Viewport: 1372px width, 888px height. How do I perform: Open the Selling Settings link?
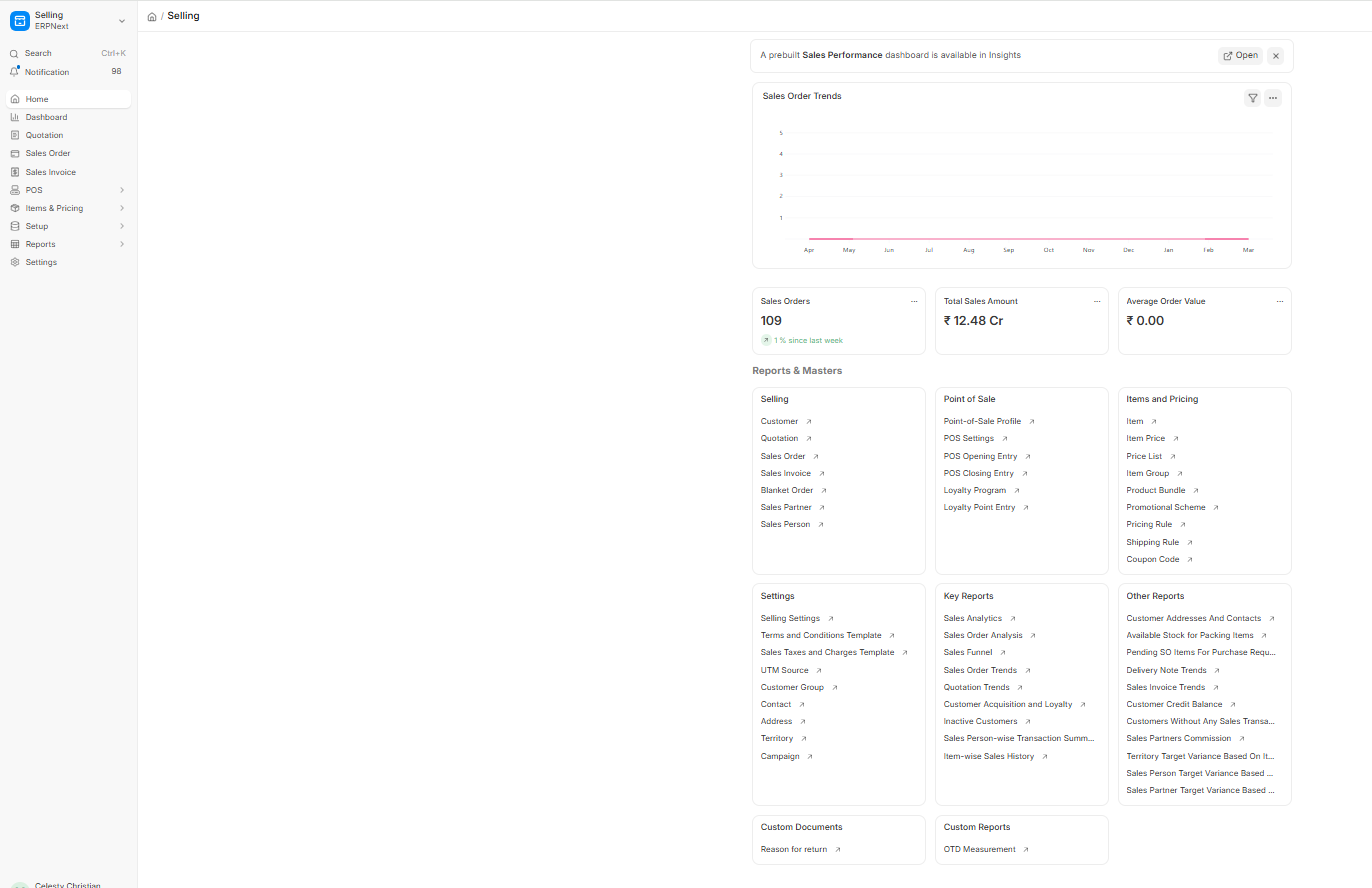tap(790, 619)
